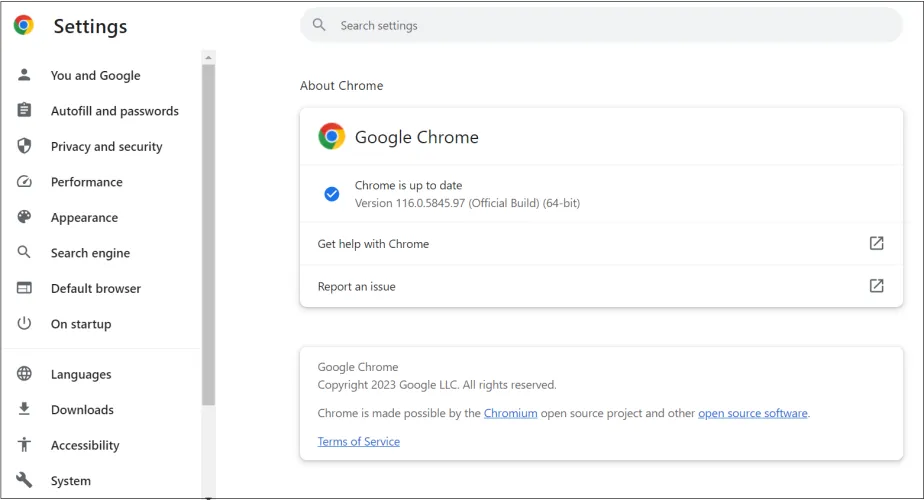
Task: Click the Search settings input field
Action: pyautogui.click(x=600, y=25)
